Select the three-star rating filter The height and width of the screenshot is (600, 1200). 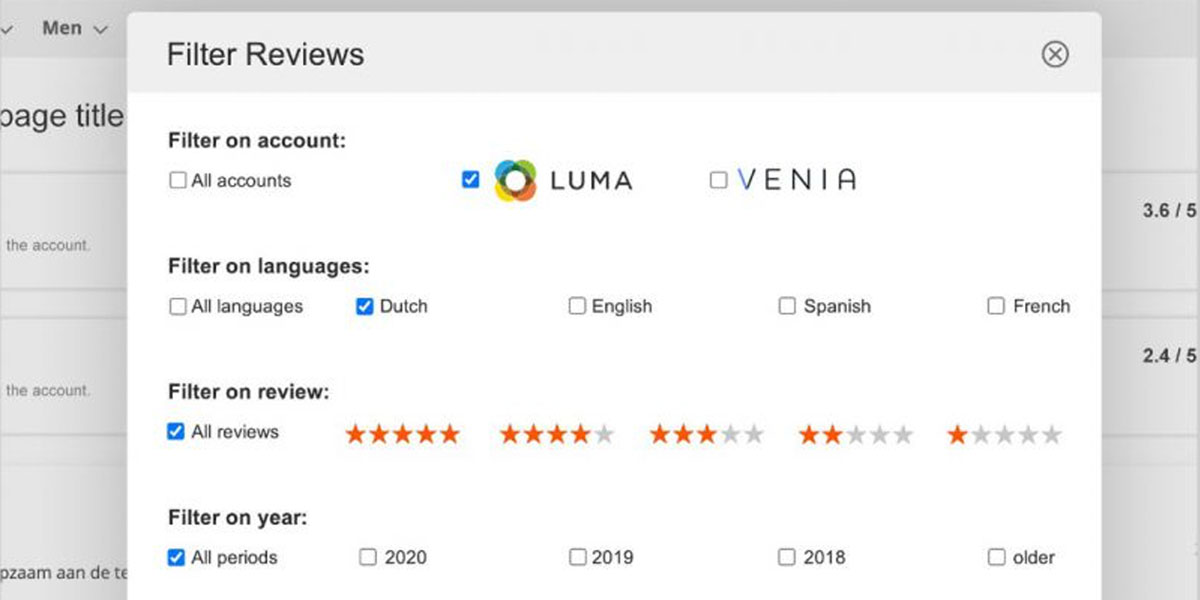point(707,434)
